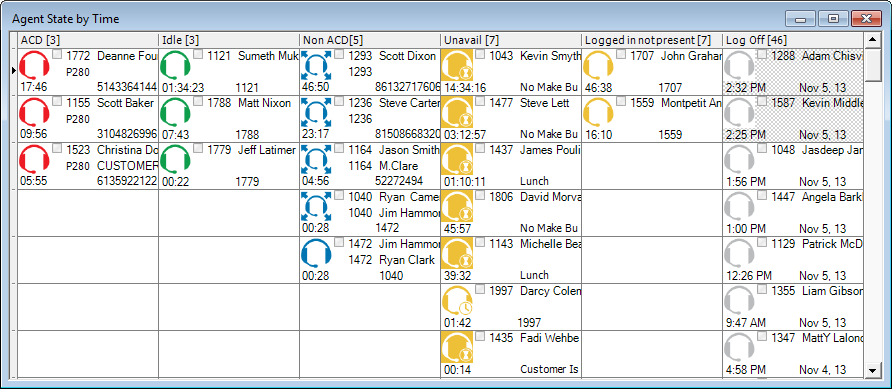Viewport: 894px width, 390px height.
Task: Click yellow headset icon for agent 1143
Action: point(457,253)
